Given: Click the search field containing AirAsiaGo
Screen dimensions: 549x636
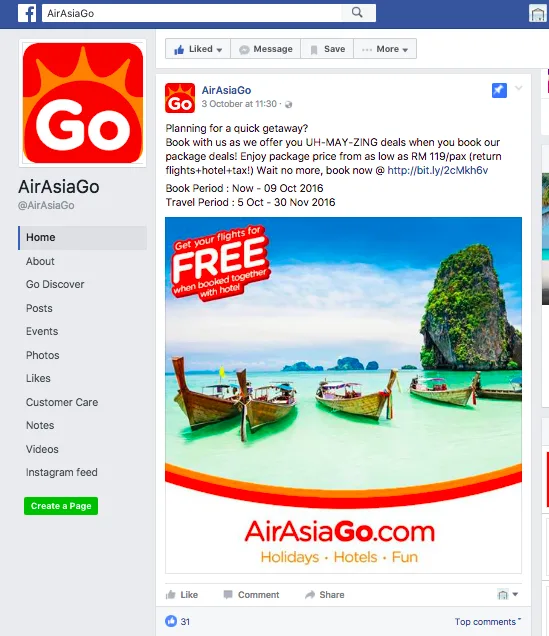Looking at the screenshot, I should point(192,13).
